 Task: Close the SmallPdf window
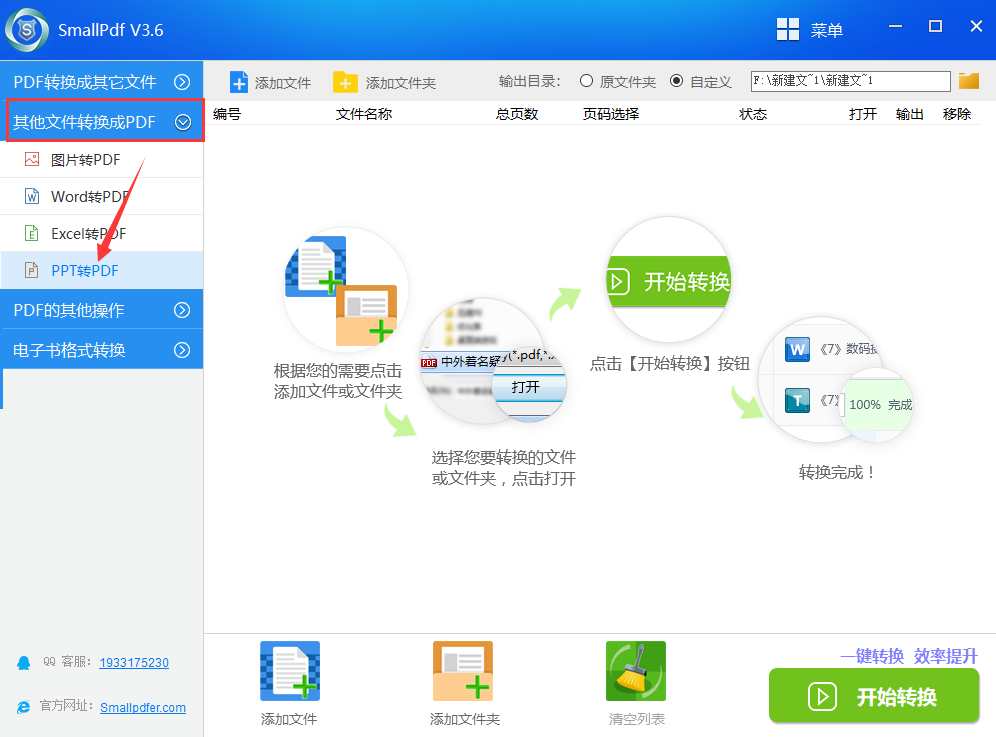[x=976, y=26]
